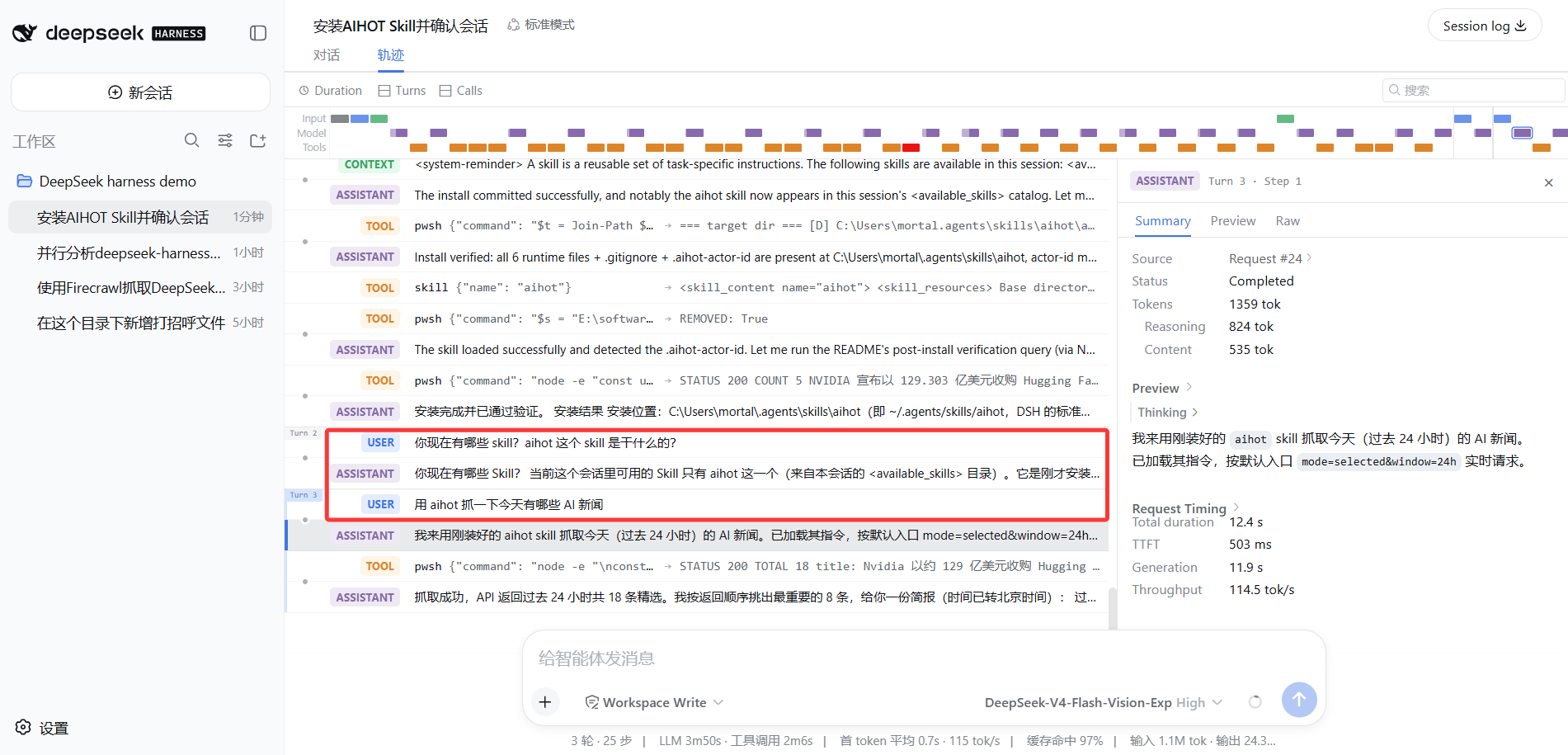
Task: Open the Workspace Write permission dropdown
Action: (x=654, y=702)
